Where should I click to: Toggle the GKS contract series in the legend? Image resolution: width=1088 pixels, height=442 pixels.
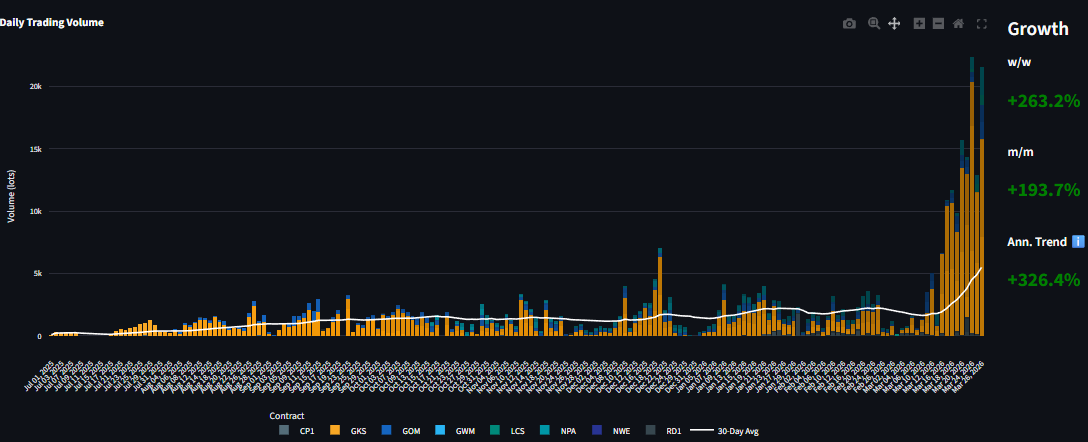[x=348, y=431]
